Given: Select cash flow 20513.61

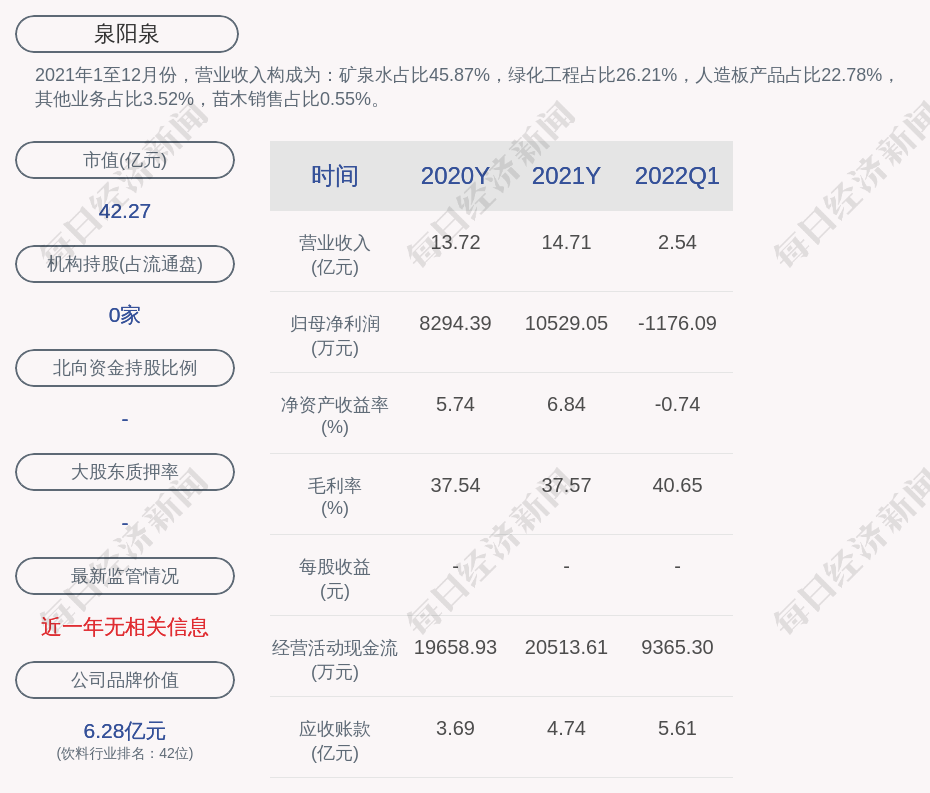Looking at the screenshot, I should coord(566,647).
